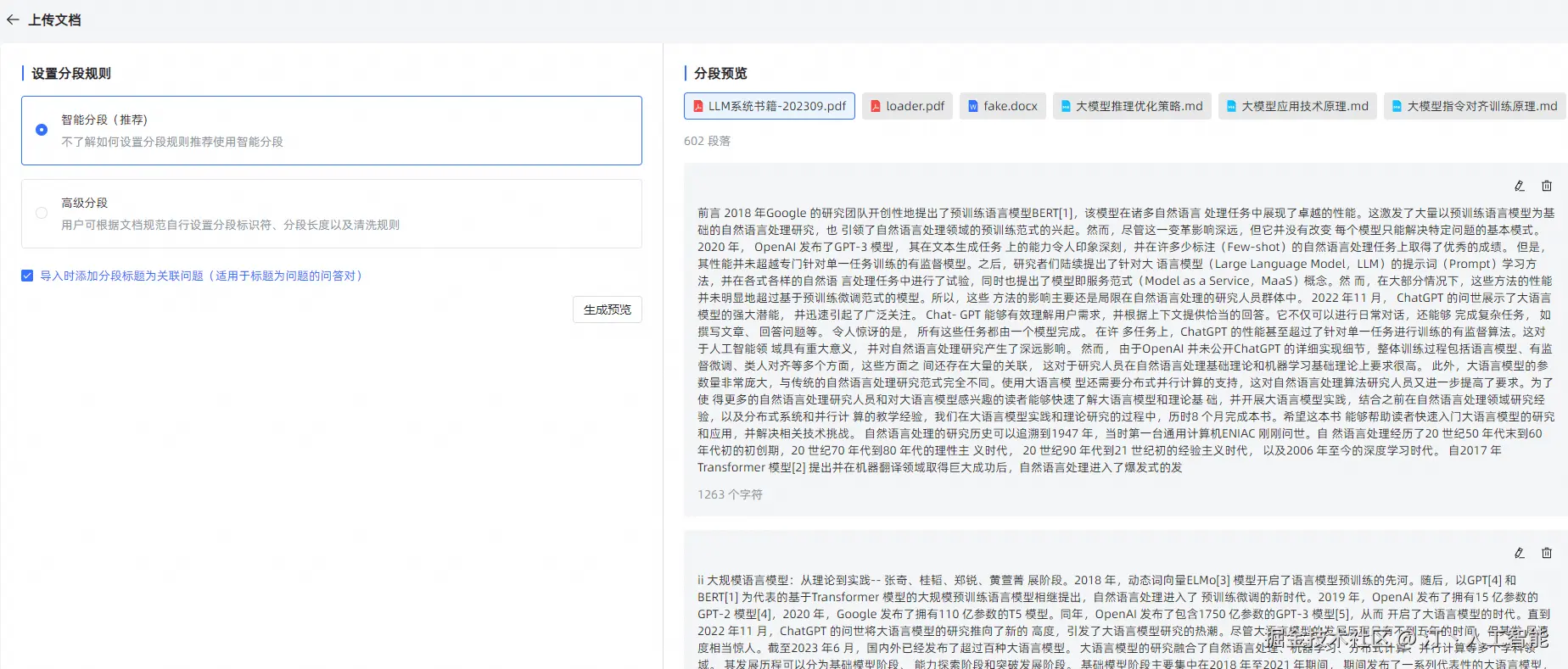Click the 602 段落 count text
This screenshot has height=669, width=1568.
(707, 141)
